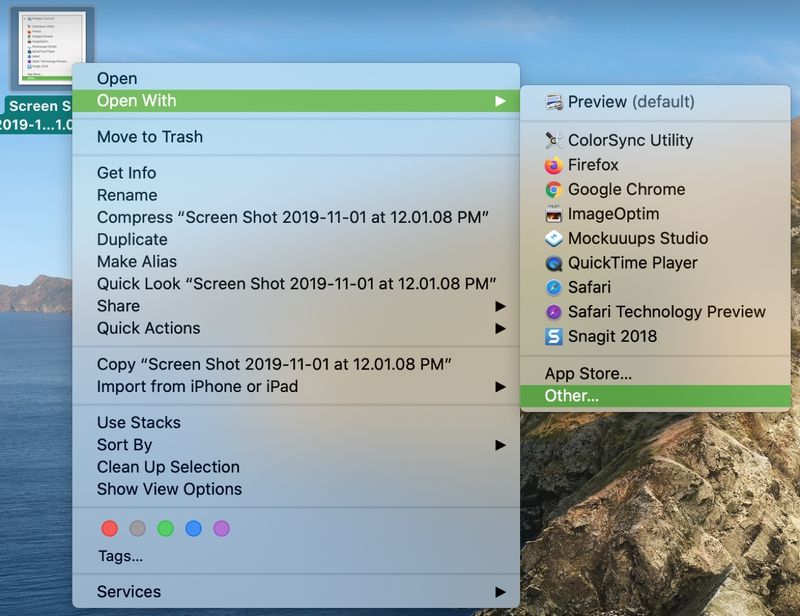Apply the red tag color
Viewport: 800px width, 616px height.
[x=109, y=529]
